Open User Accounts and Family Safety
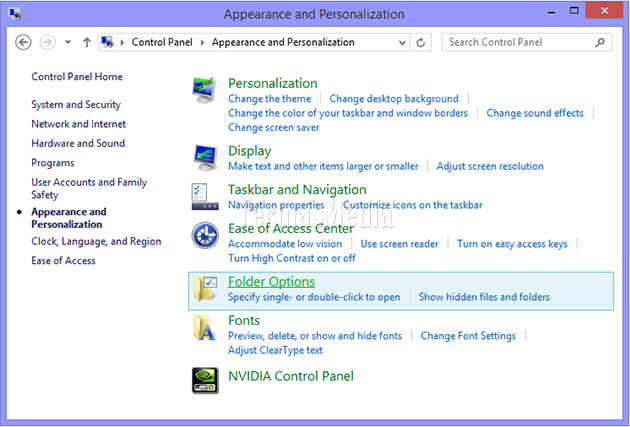Screen dimensions: 630x427 click(x=89, y=188)
